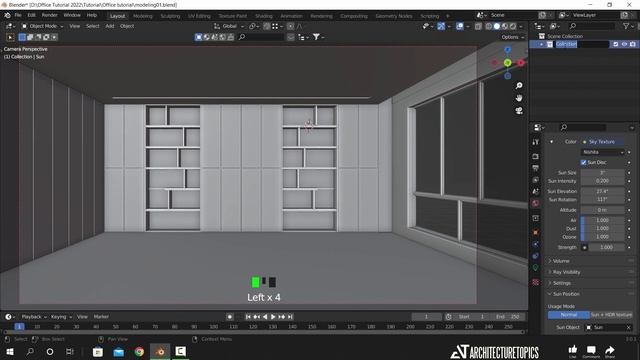Select rendered viewport shading mode

tap(513, 26)
